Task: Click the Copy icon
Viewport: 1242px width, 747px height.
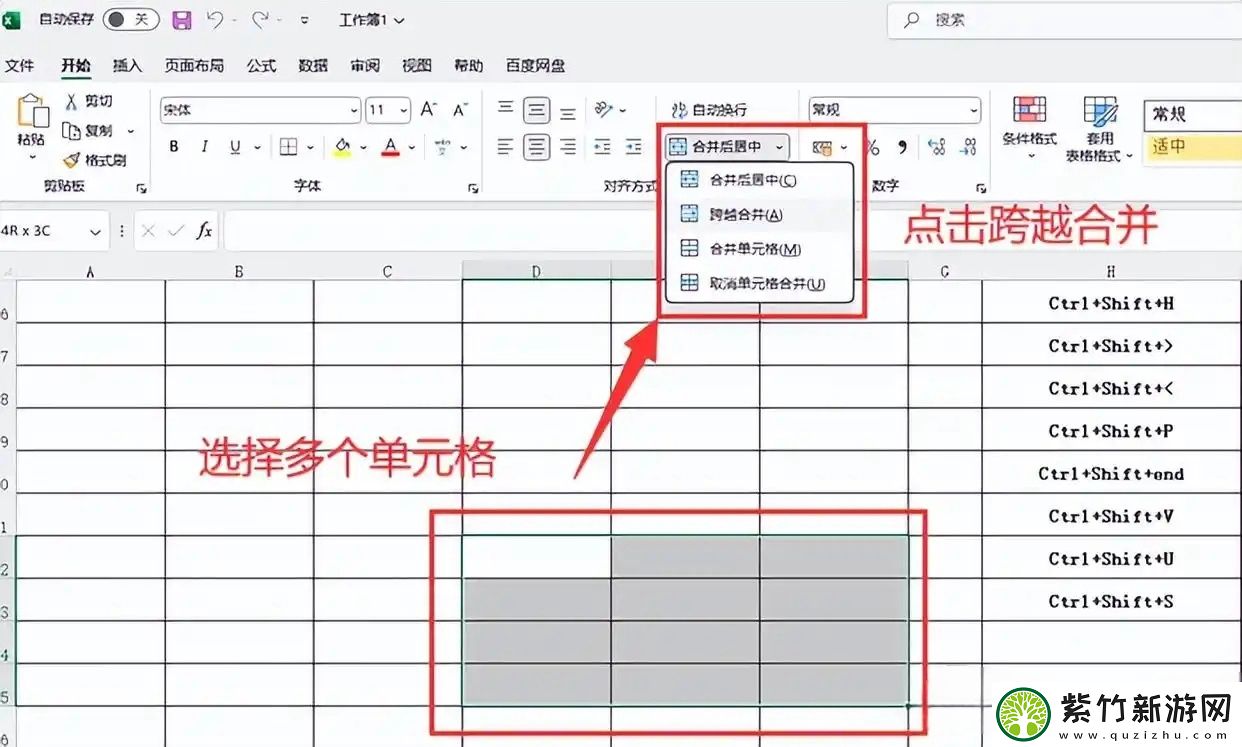Action: pyautogui.click(x=71, y=131)
